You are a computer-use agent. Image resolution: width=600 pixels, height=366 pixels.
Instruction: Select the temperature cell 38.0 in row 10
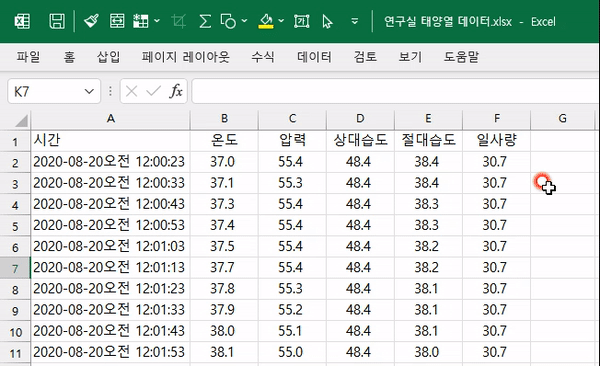(224, 331)
